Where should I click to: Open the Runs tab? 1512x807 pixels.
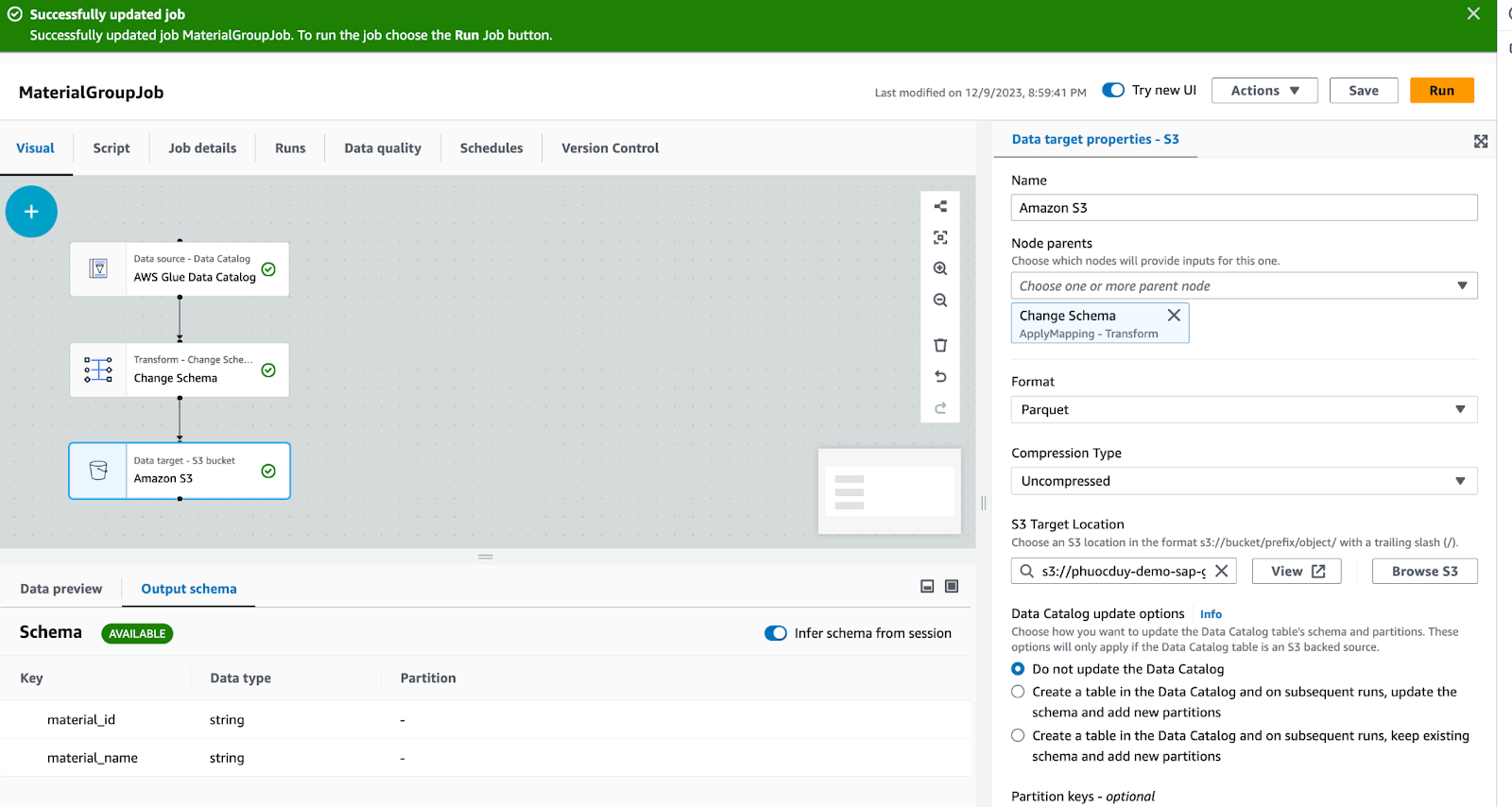pos(290,147)
